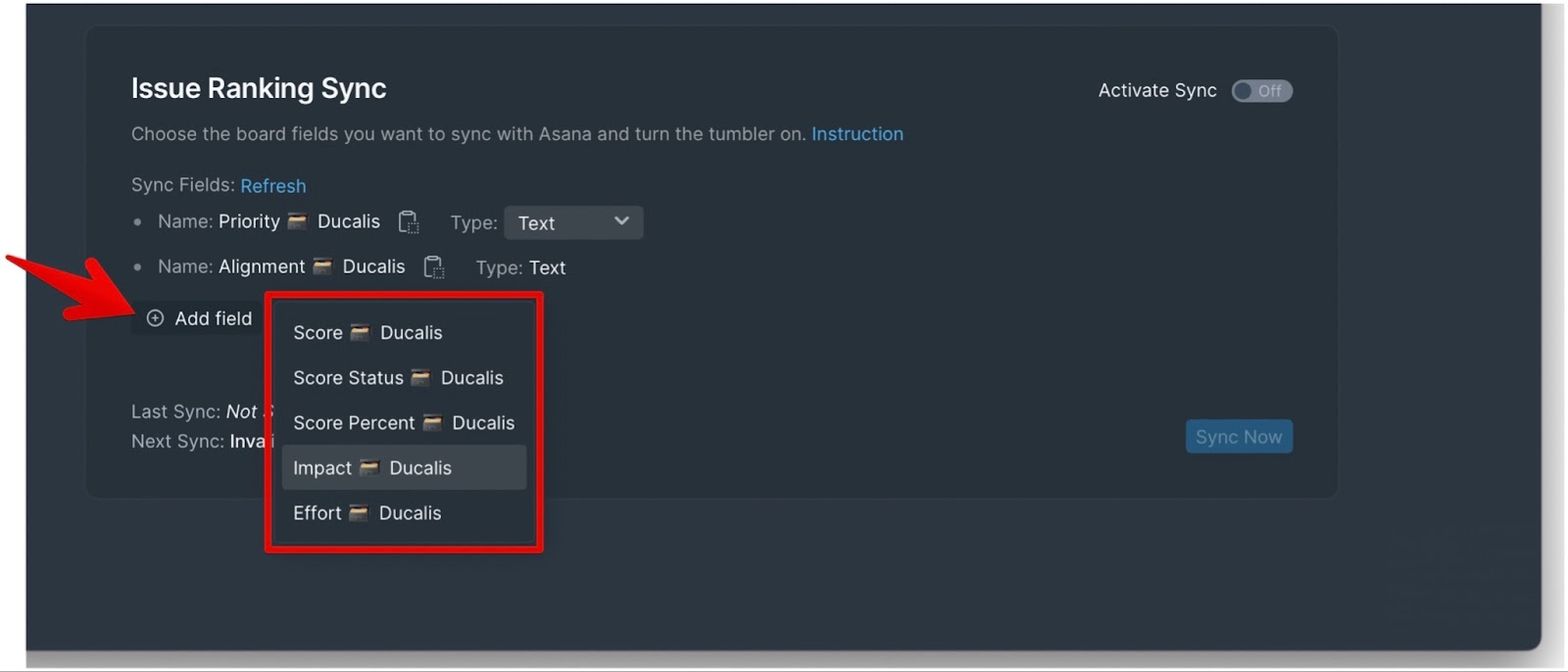Click the Issue Ranking Sync heading

(259, 88)
